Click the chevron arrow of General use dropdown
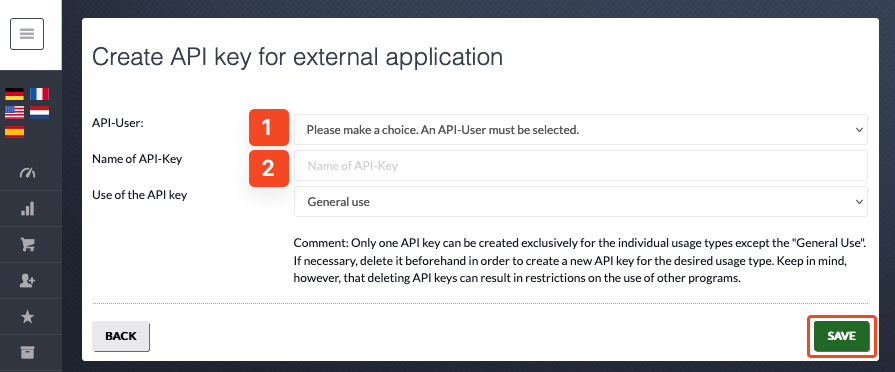The image size is (895, 372). 859,201
